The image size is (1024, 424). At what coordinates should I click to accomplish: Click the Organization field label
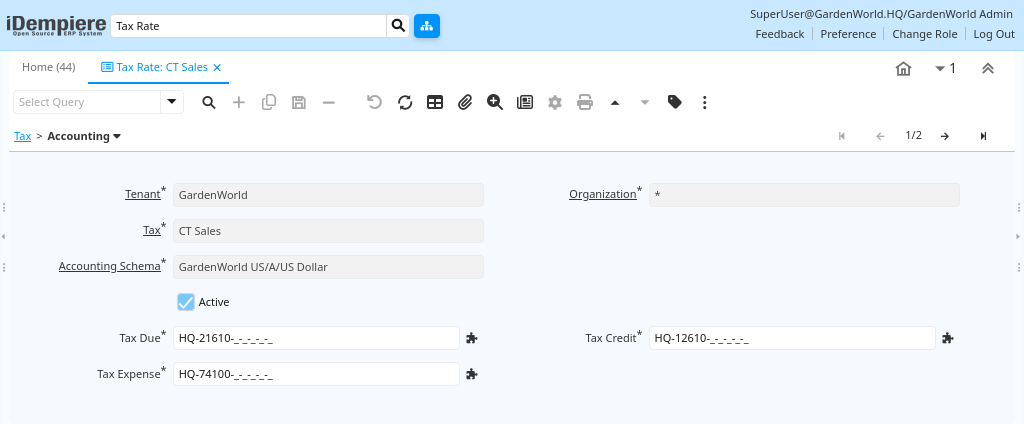coord(603,194)
